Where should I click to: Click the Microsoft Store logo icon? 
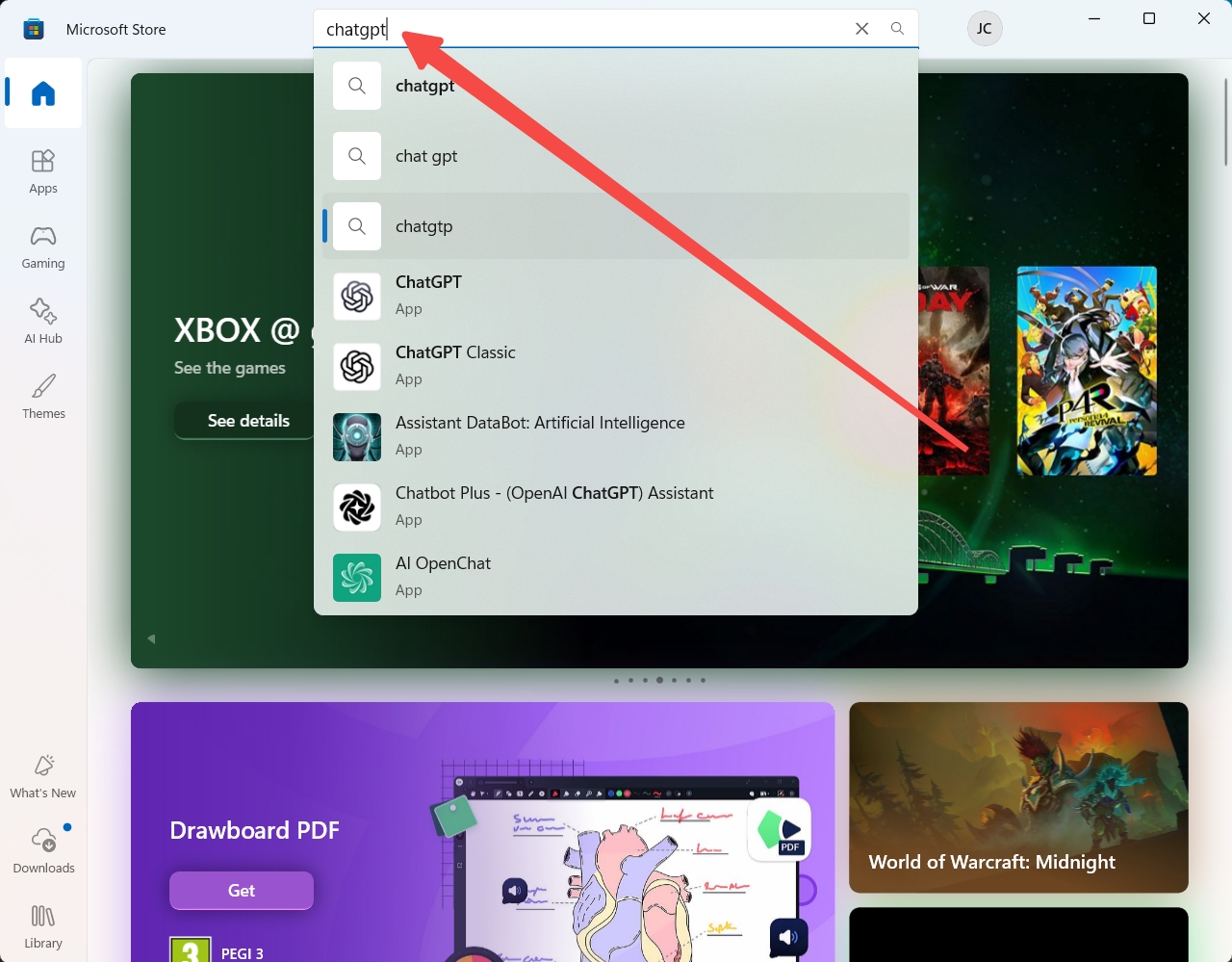tap(34, 29)
